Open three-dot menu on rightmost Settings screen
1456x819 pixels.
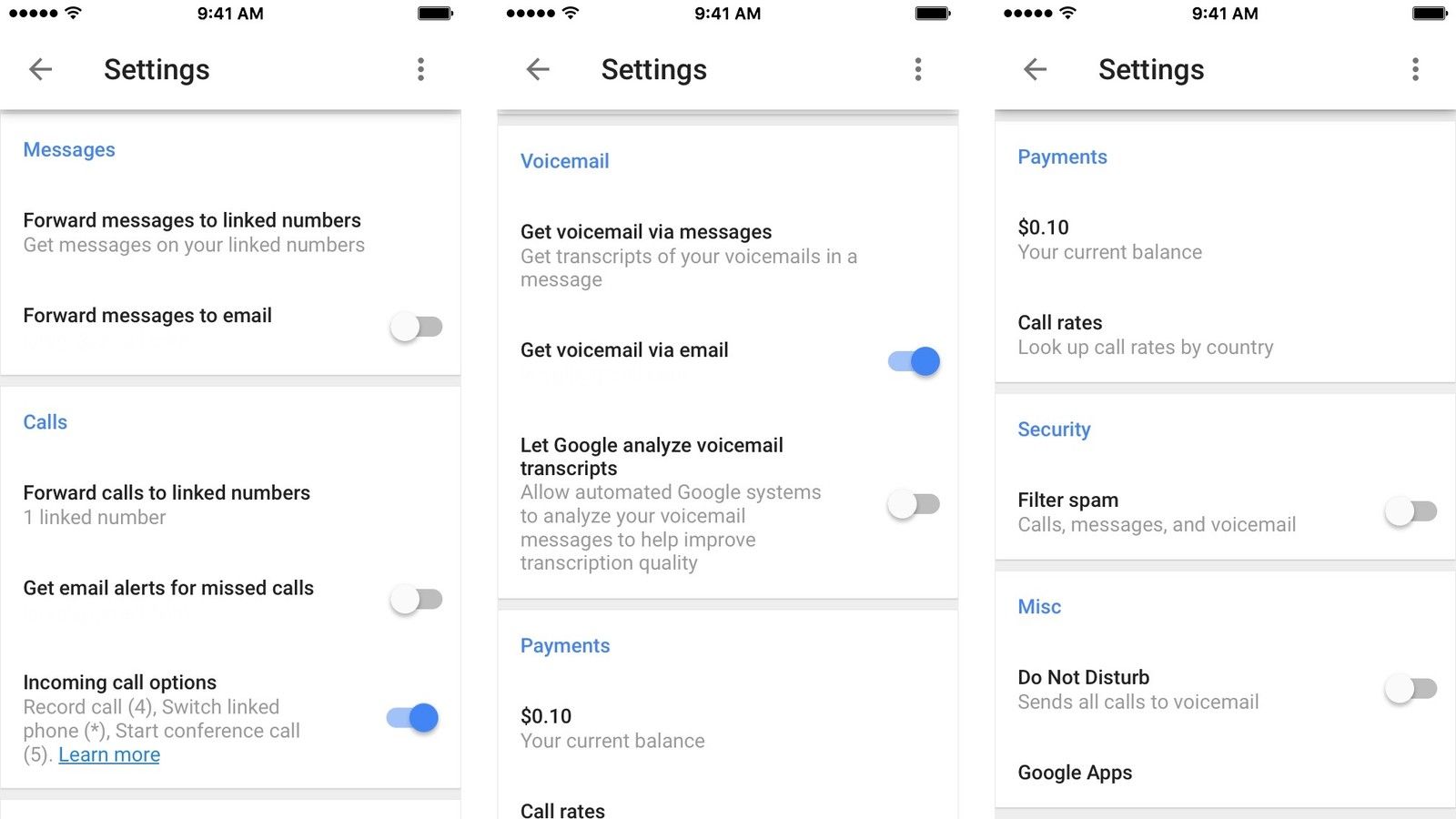1415,69
